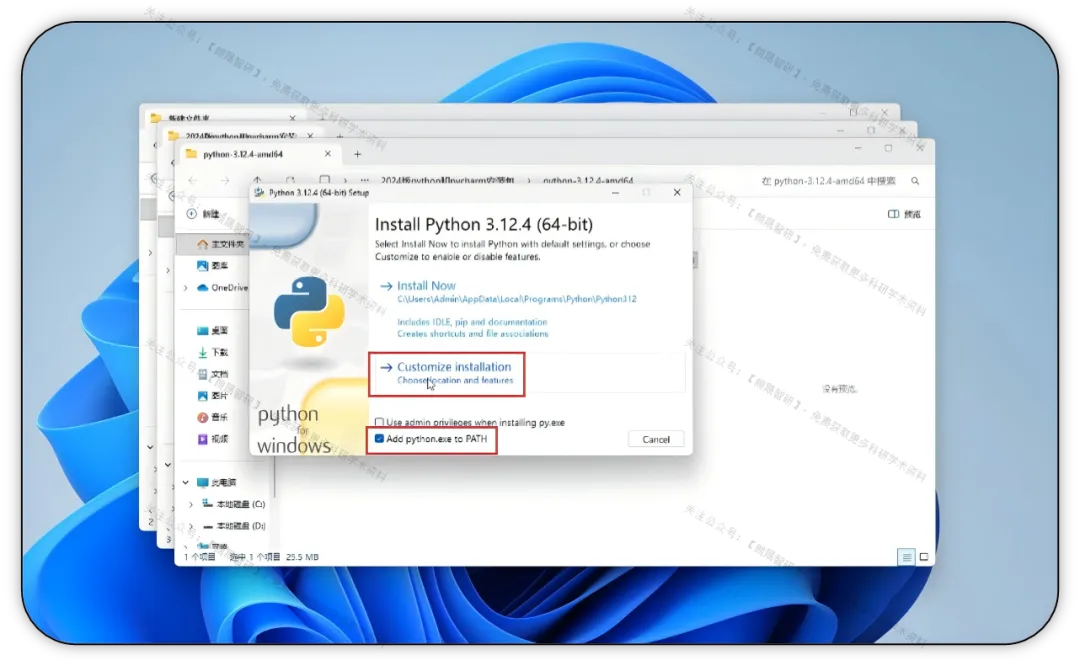Close tab of middle Explorer window

tap(310, 136)
